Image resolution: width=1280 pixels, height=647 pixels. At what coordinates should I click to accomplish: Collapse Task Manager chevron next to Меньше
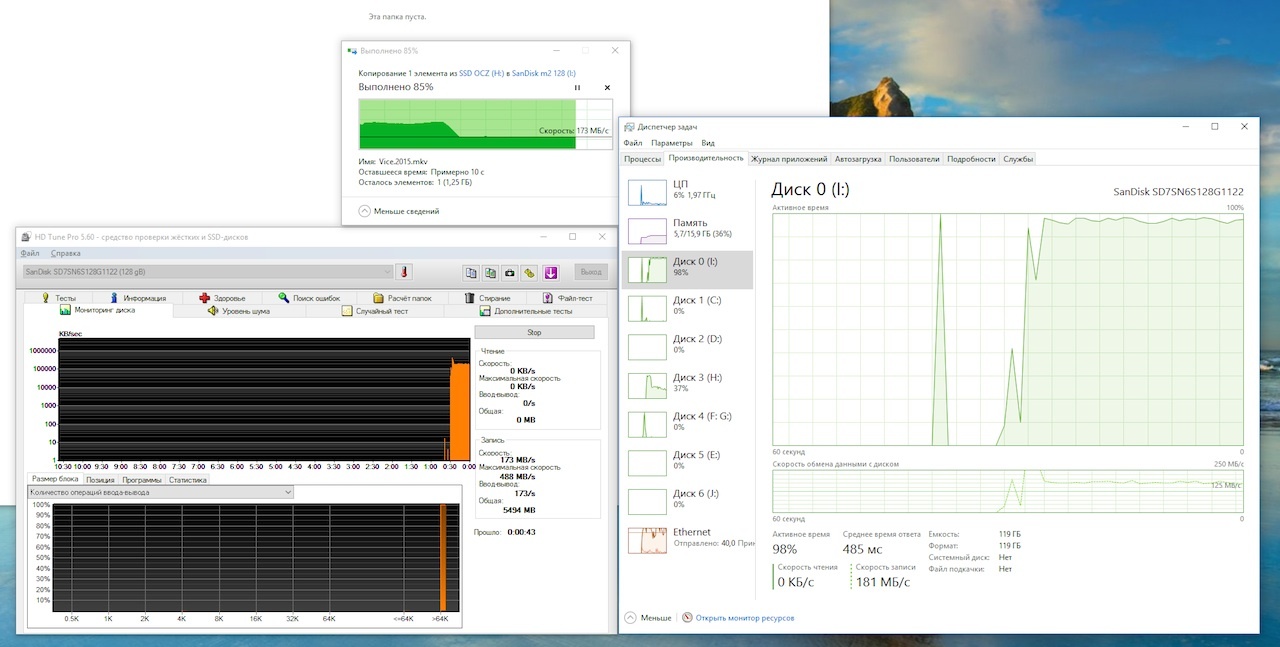[x=630, y=618]
